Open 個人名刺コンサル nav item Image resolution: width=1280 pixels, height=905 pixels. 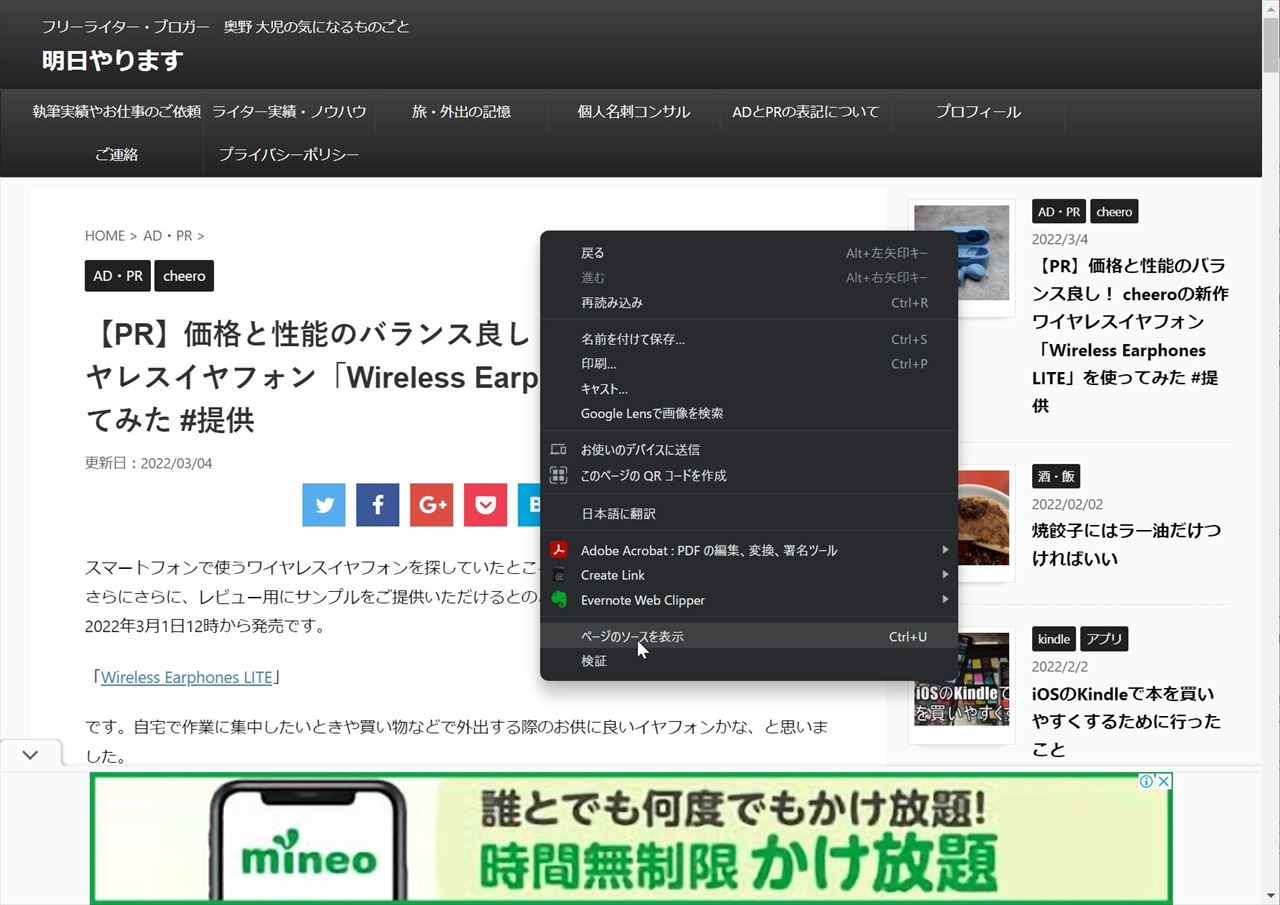point(634,111)
